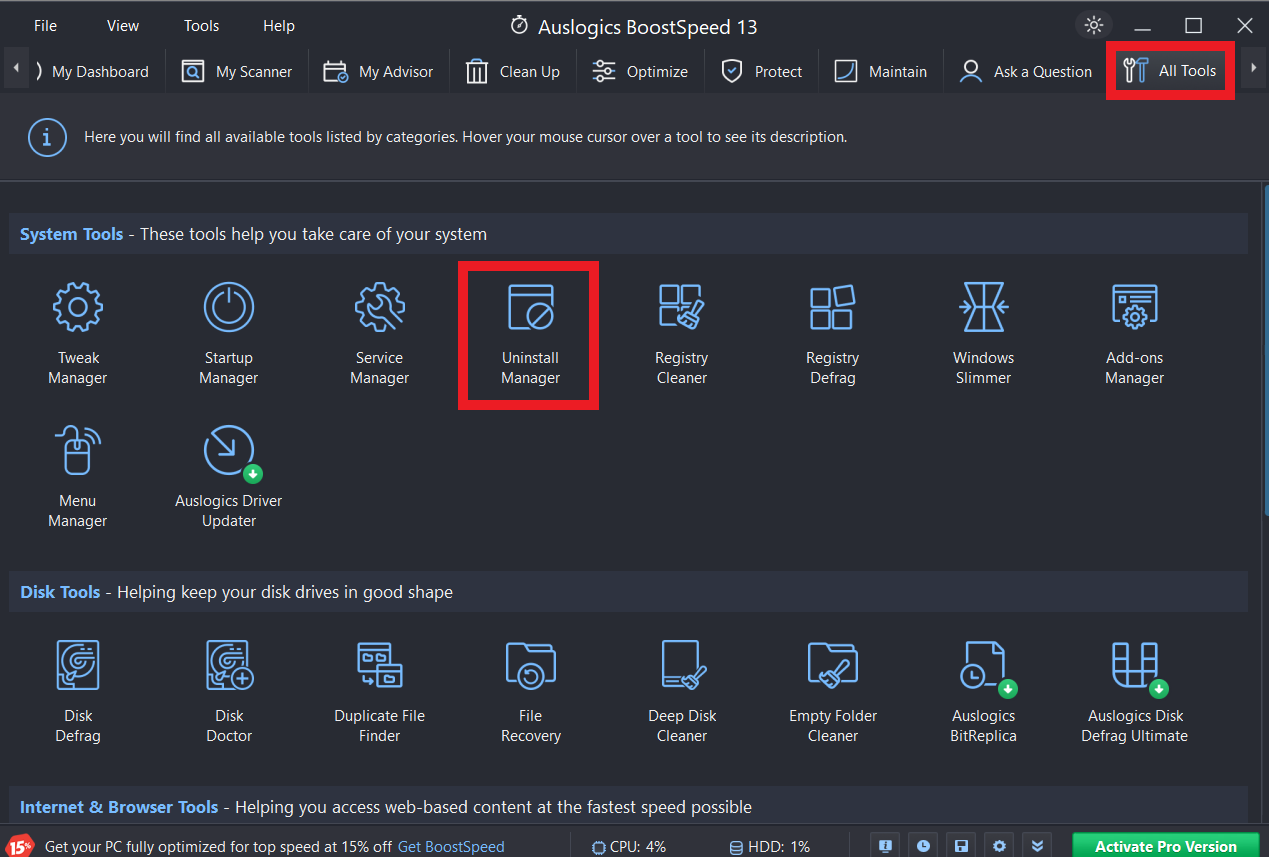Open the Registry Cleaner tool
This screenshot has width=1269, height=857.
pyautogui.click(x=681, y=333)
